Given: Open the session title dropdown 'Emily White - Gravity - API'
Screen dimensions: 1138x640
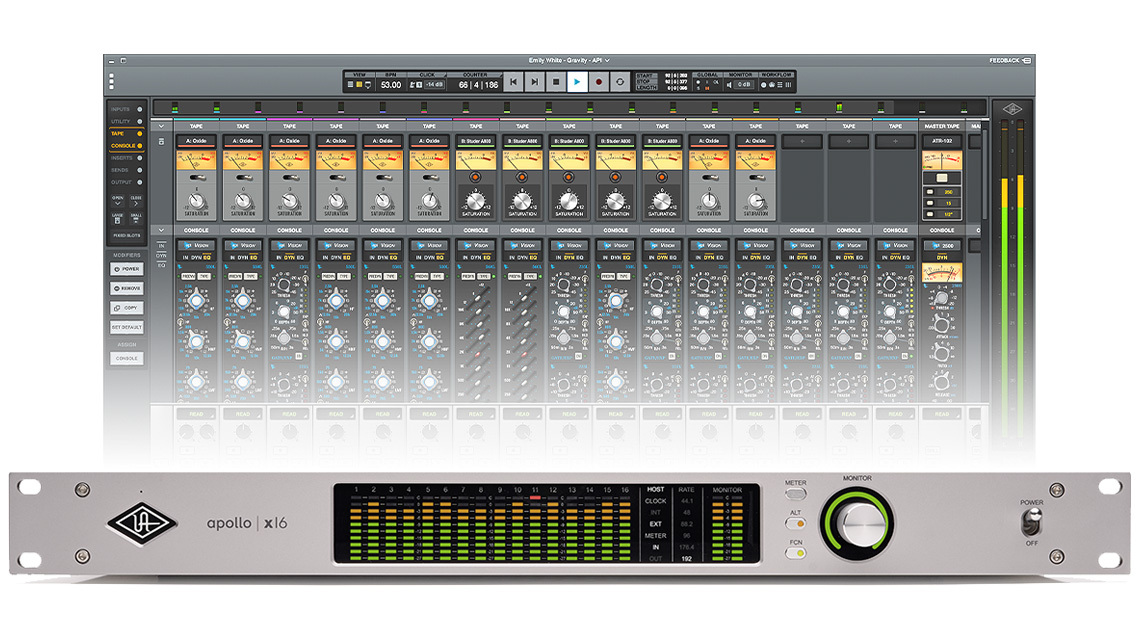Looking at the screenshot, I should point(569,60).
